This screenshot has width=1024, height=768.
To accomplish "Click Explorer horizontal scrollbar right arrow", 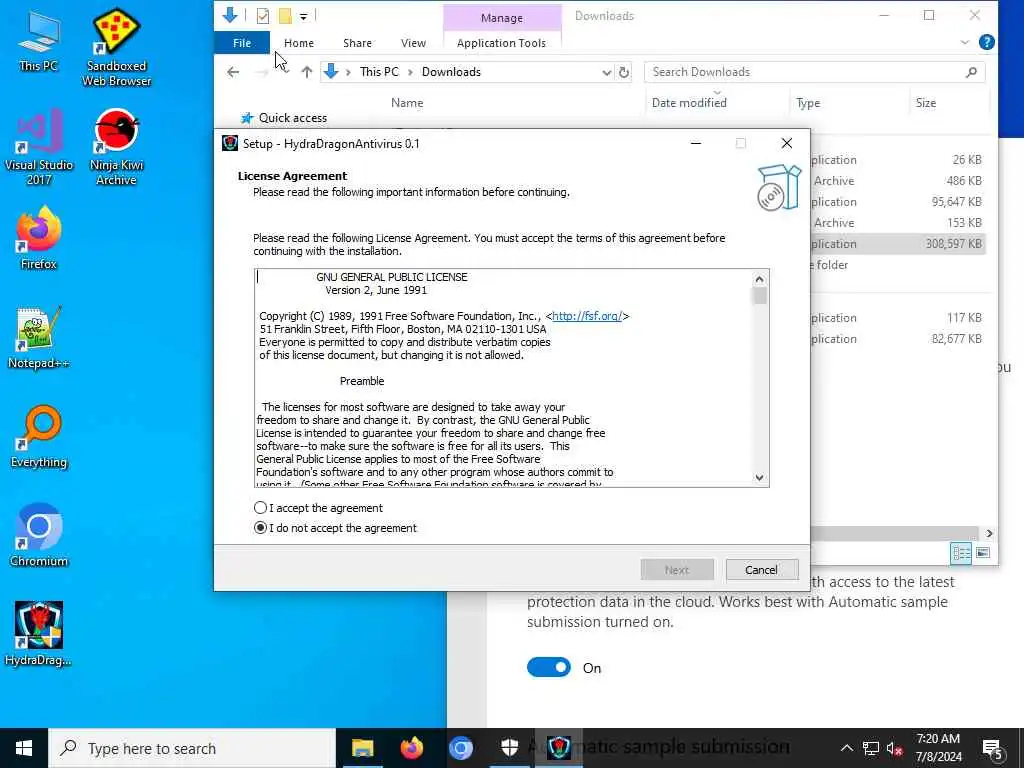I will click(989, 534).
